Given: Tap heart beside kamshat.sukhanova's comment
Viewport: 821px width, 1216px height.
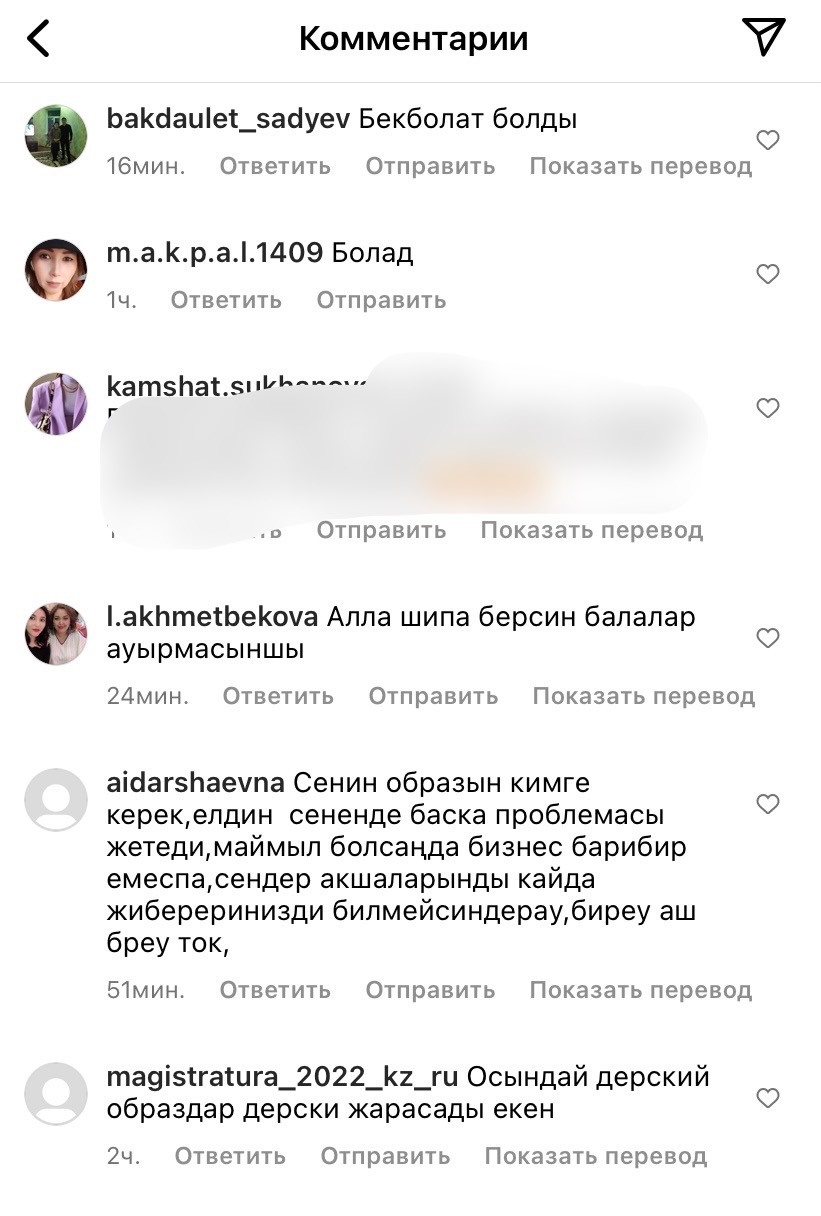Looking at the screenshot, I should 767,408.
